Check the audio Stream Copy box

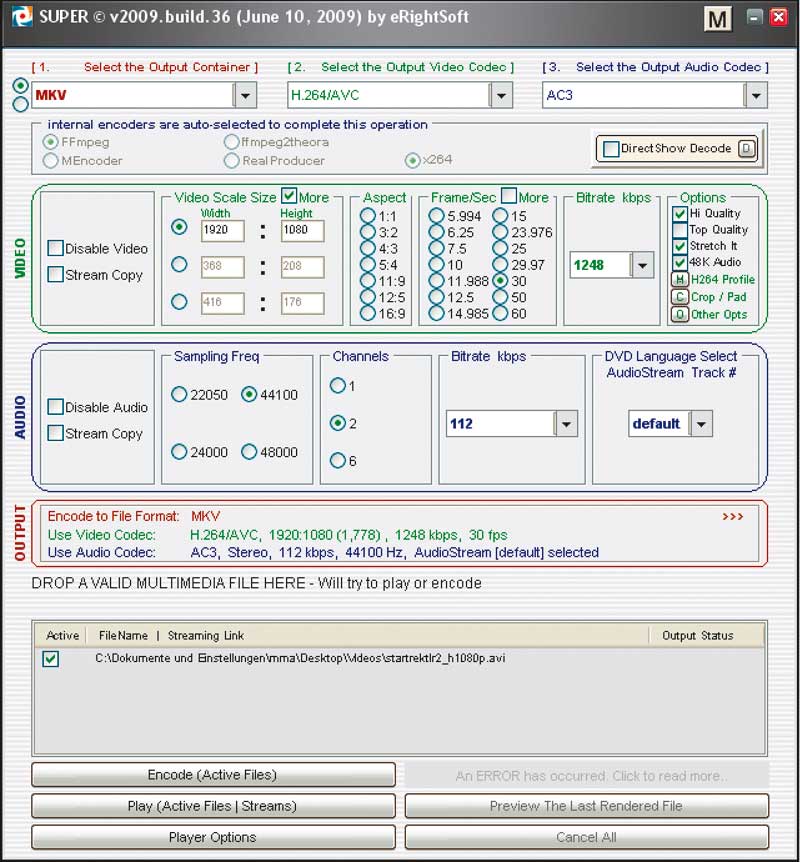[x=56, y=434]
